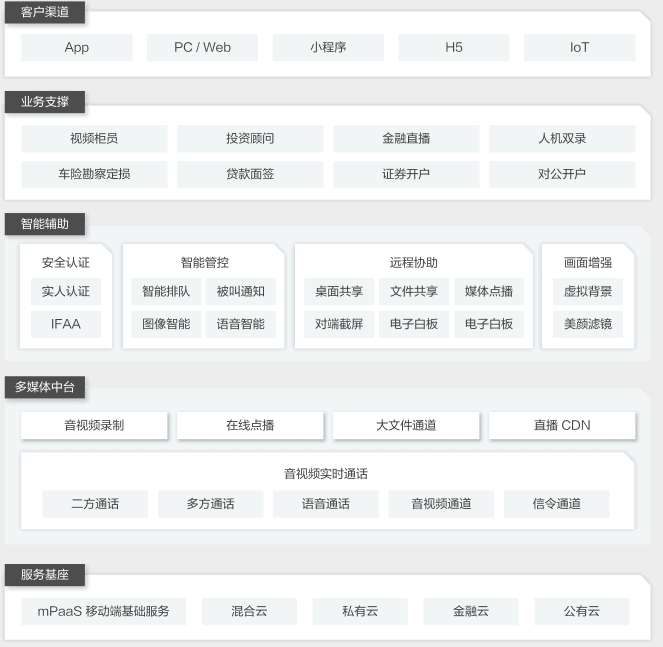Open the 音视频录制 box

coord(94,425)
